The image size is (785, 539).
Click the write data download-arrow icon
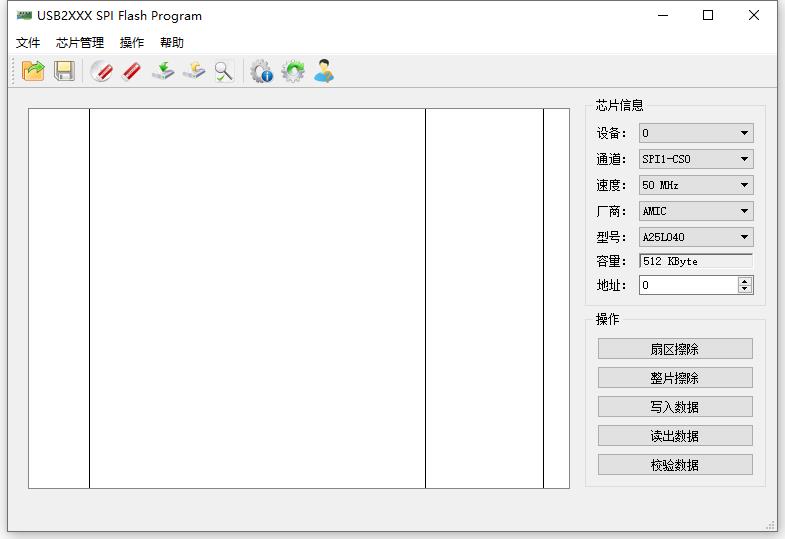click(x=163, y=71)
